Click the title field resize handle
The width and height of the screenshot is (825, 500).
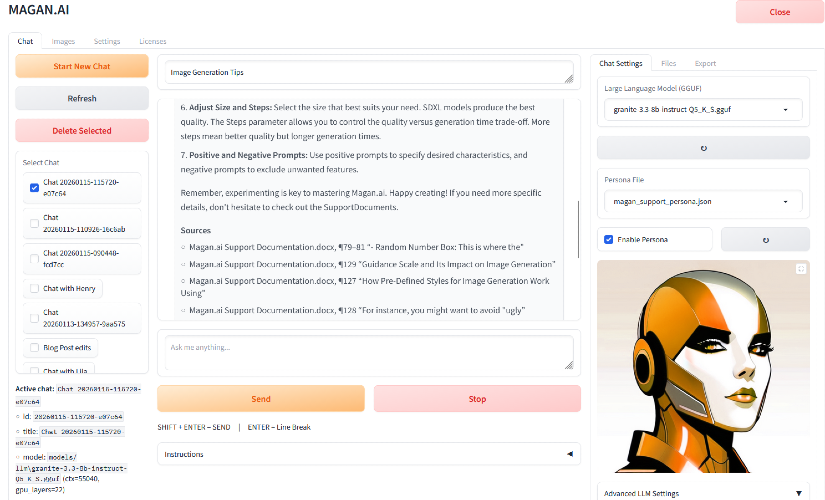[x=569, y=79]
